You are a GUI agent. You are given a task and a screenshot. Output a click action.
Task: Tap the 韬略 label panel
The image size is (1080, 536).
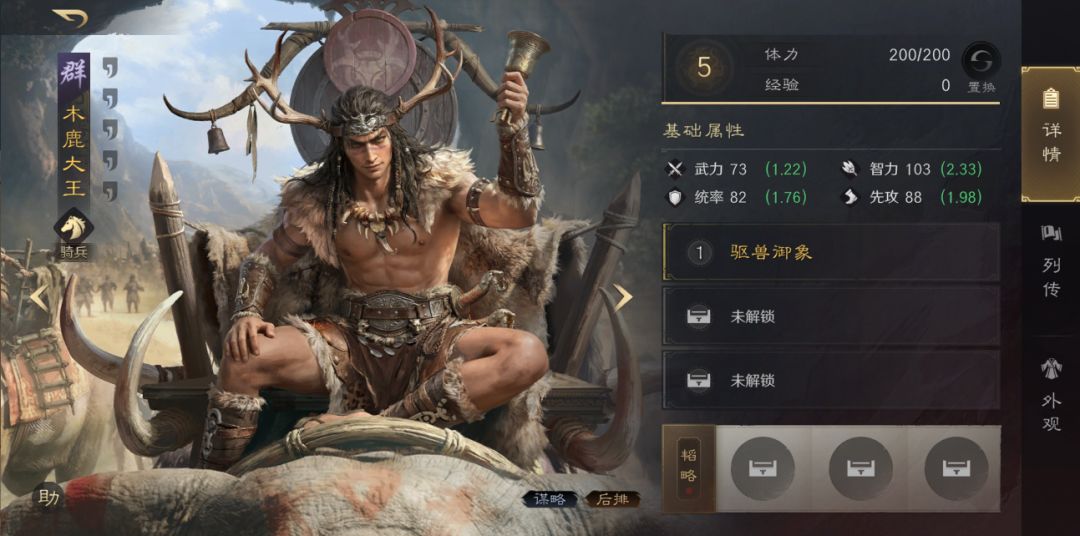pyautogui.click(x=689, y=468)
